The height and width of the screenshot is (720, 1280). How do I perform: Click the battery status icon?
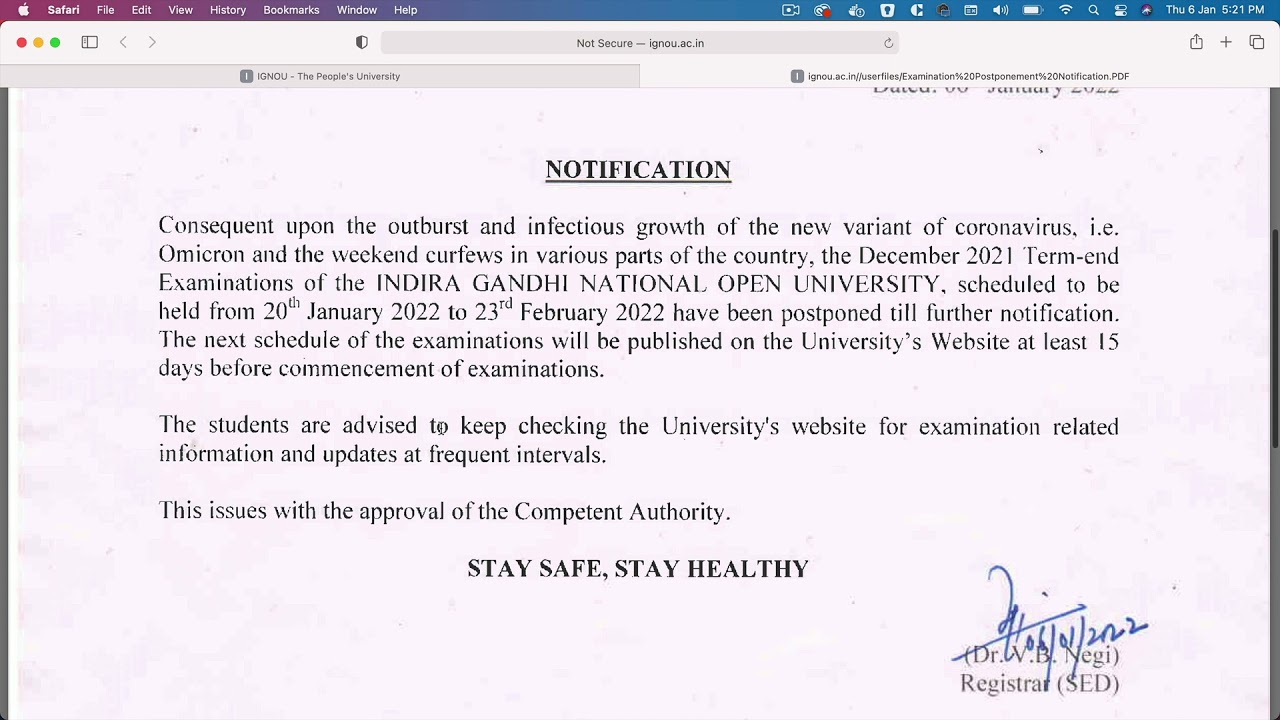click(1033, 10)
